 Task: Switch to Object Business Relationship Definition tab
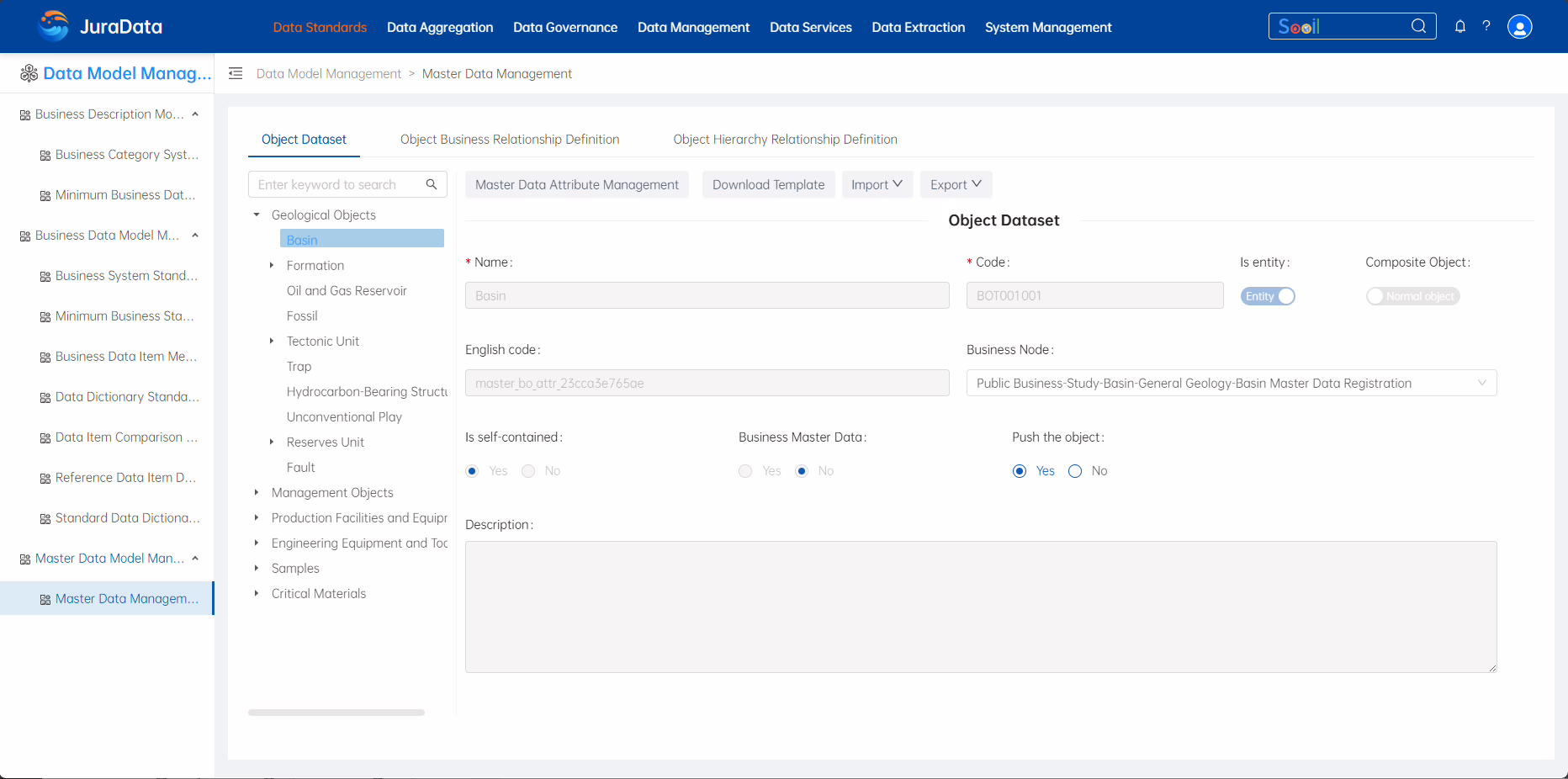(x=510, y=140)
